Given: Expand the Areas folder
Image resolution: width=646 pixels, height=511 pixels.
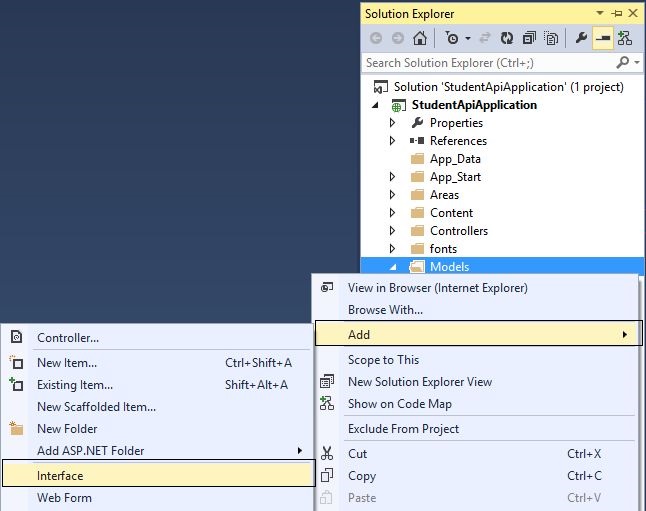Looking at the screenshot, I should tap(392, 195).
